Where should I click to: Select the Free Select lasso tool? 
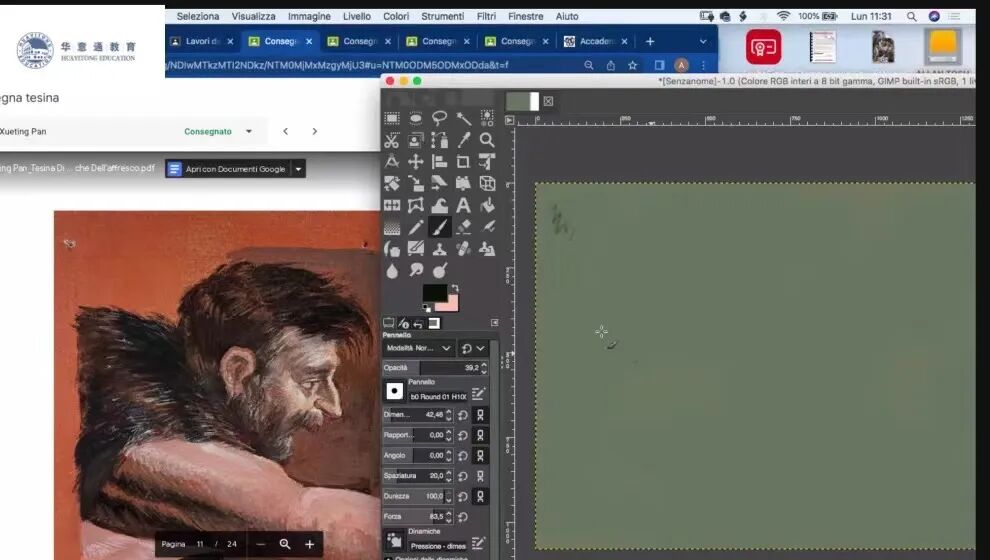point(439,118)
